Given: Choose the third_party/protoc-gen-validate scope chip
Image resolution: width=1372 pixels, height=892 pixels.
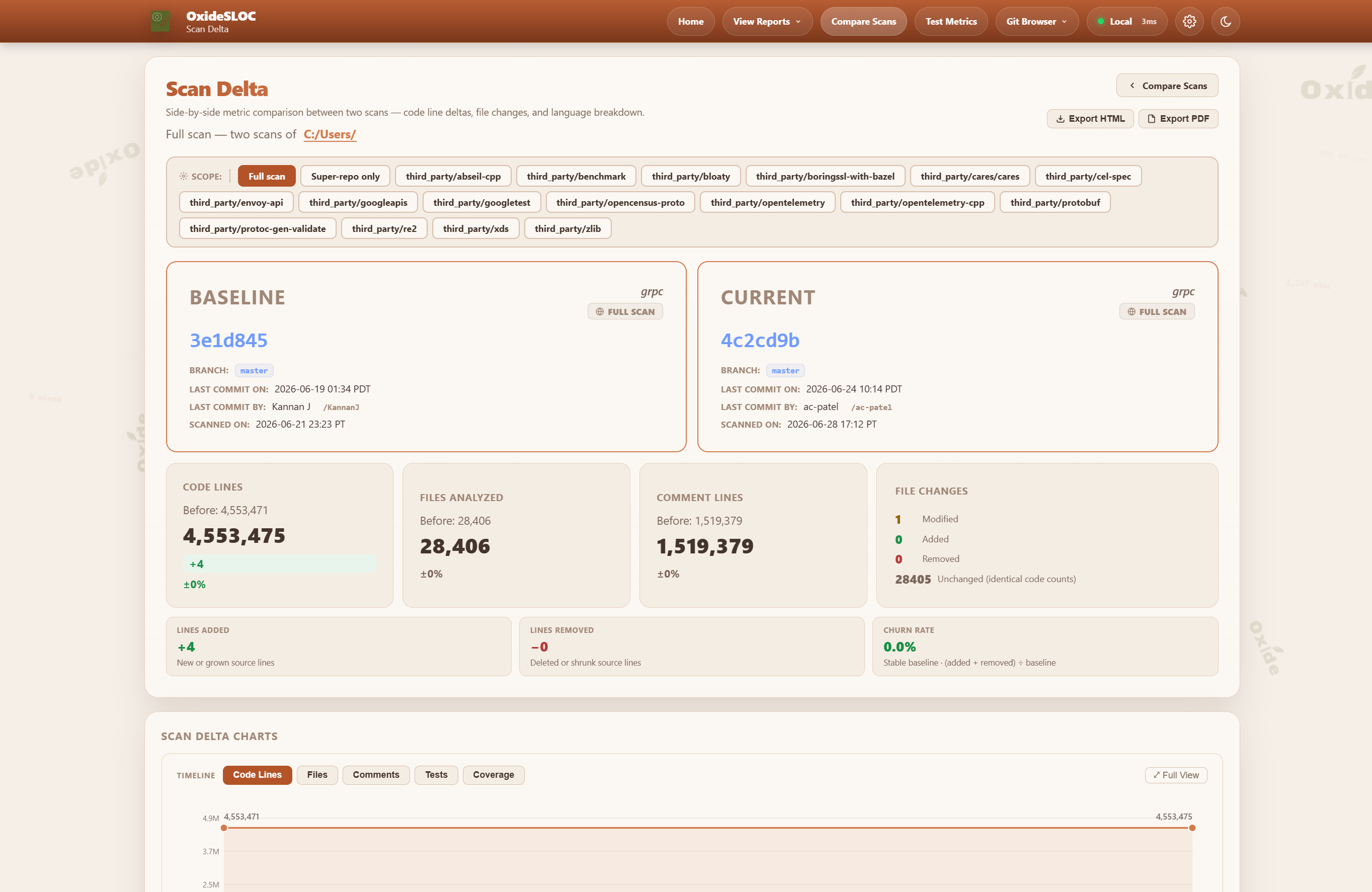Looking at the screenshot, I should (x=258, y=228).
